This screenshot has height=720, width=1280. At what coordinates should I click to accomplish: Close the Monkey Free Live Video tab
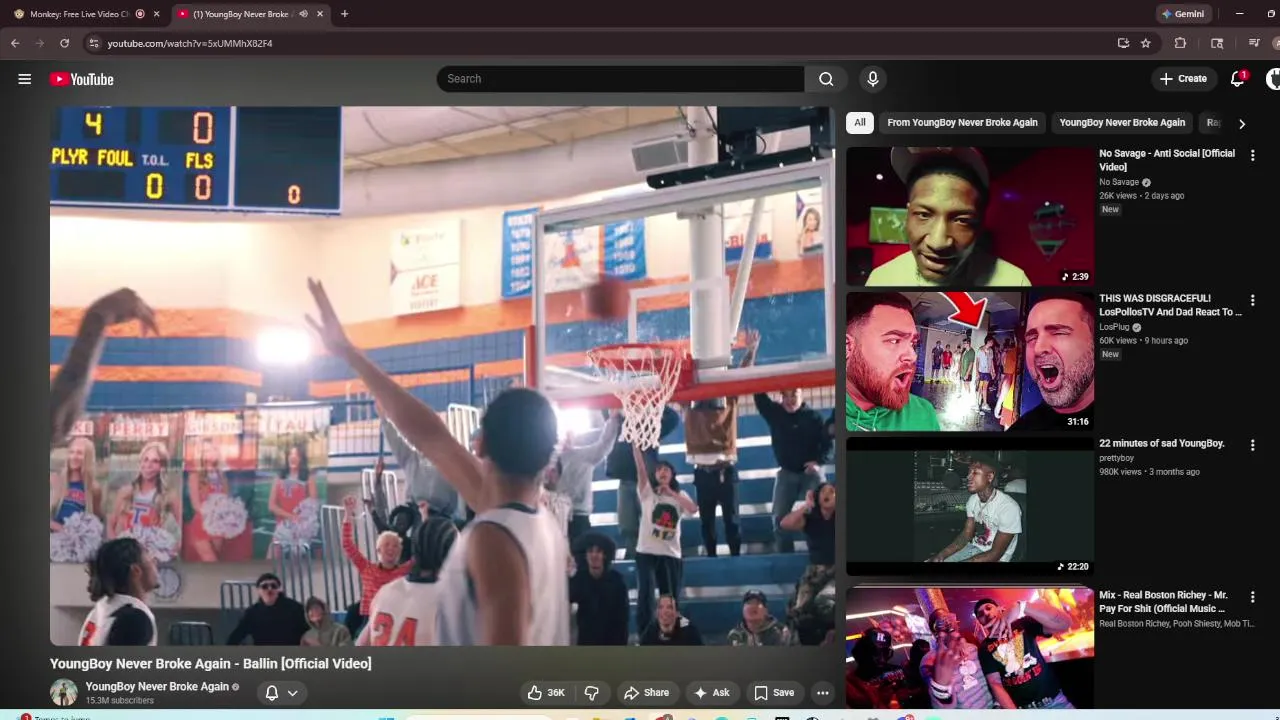pos(156,14)
